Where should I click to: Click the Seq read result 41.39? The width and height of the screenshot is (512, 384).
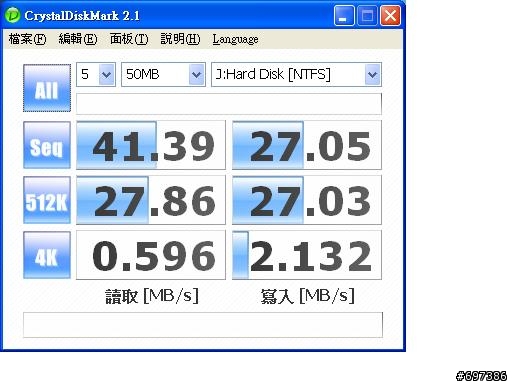[151, 145]
